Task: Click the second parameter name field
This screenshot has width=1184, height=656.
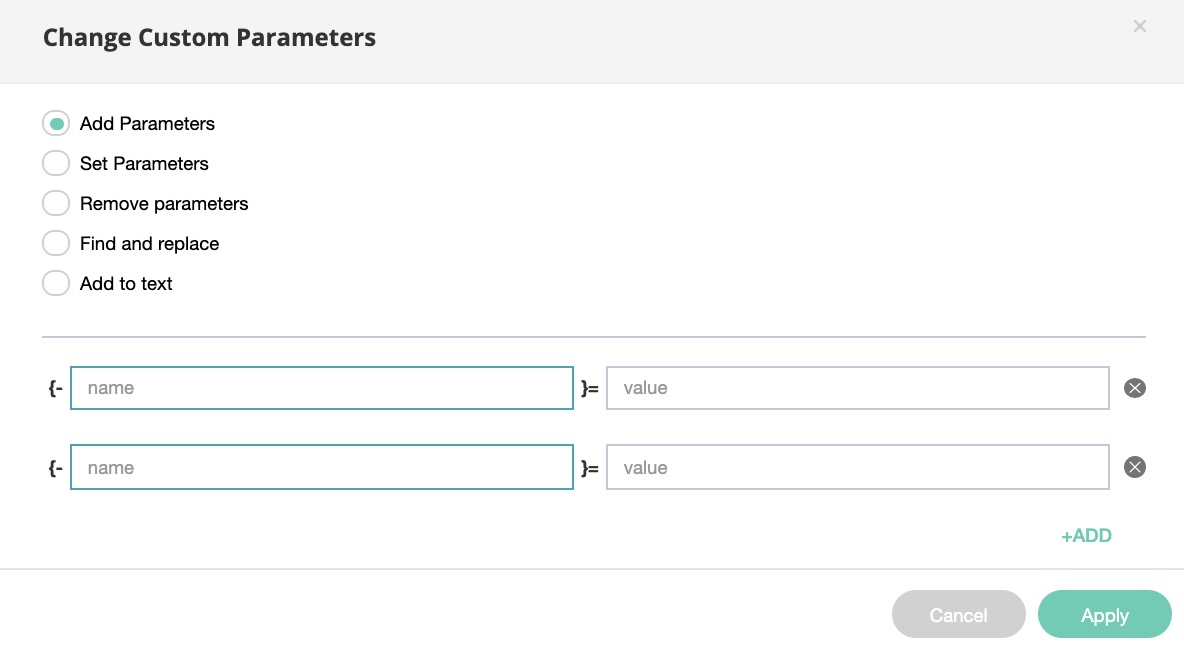Action: click(321, 468)
